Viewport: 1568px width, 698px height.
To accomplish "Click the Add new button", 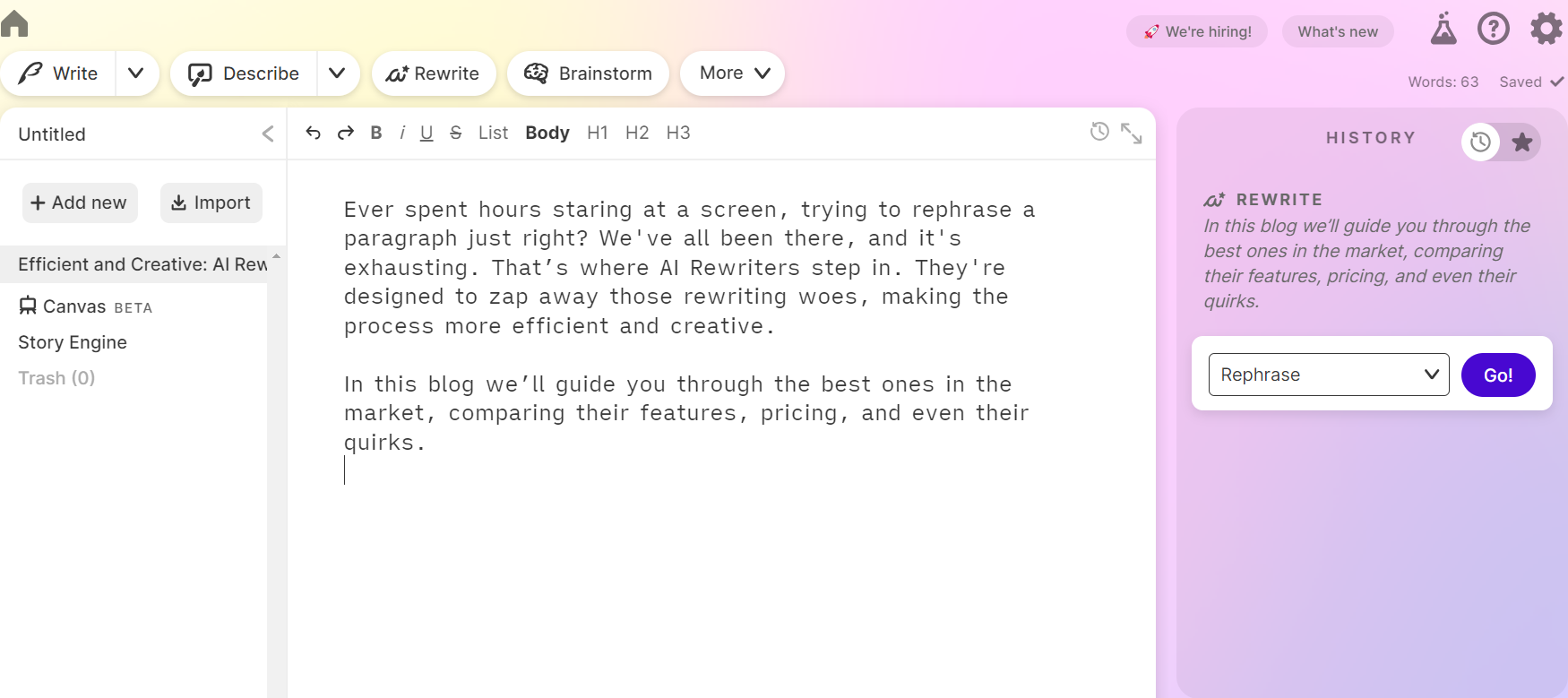I will click(x=80, y=203).
